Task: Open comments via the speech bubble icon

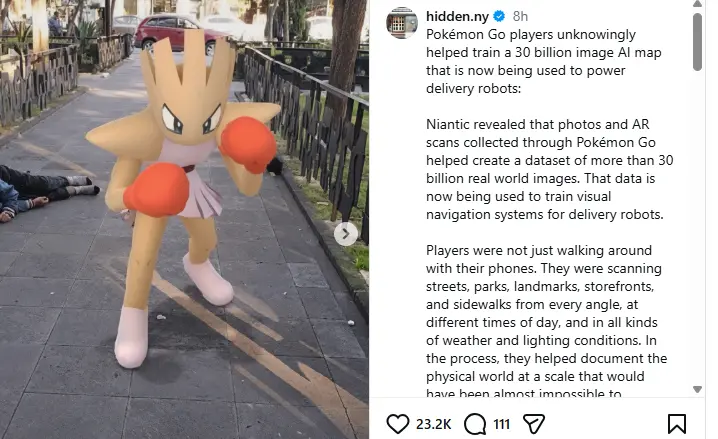Action: point(475,423)
